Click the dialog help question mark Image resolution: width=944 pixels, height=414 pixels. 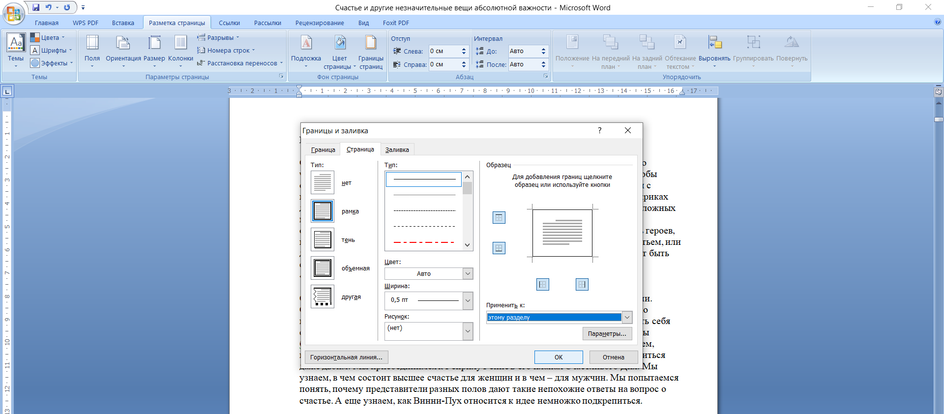click(600, 130)
